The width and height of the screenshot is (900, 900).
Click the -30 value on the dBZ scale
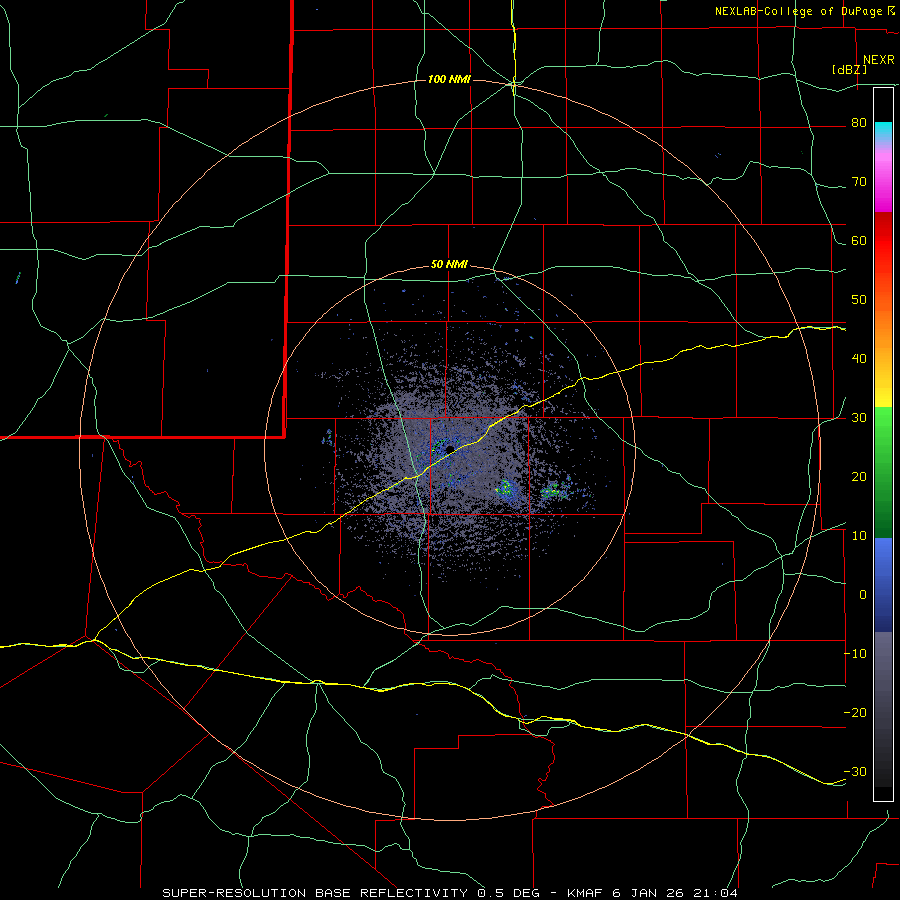(856, 771)
